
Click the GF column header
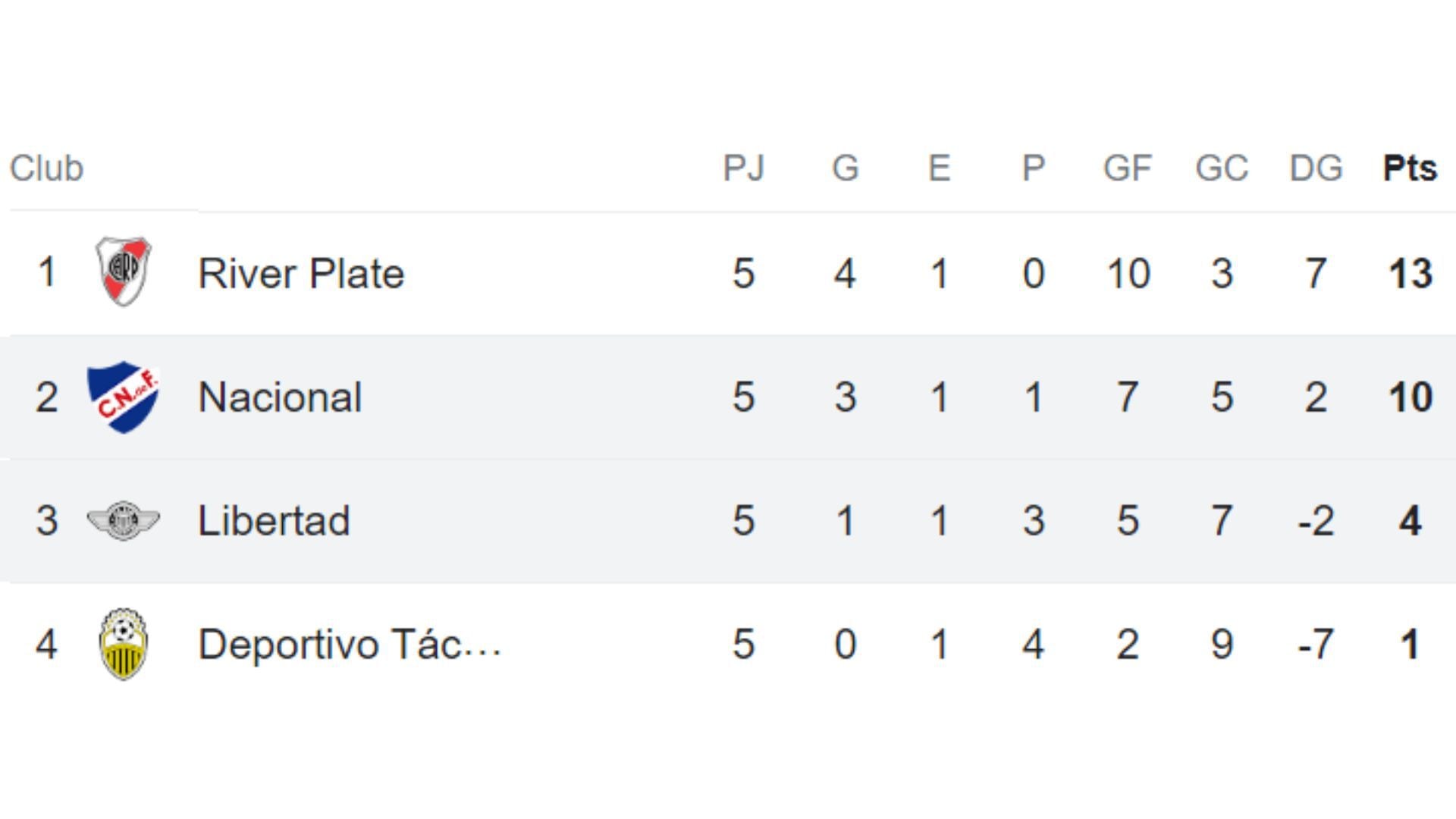pyautogui.click(x=1128, y=168)
